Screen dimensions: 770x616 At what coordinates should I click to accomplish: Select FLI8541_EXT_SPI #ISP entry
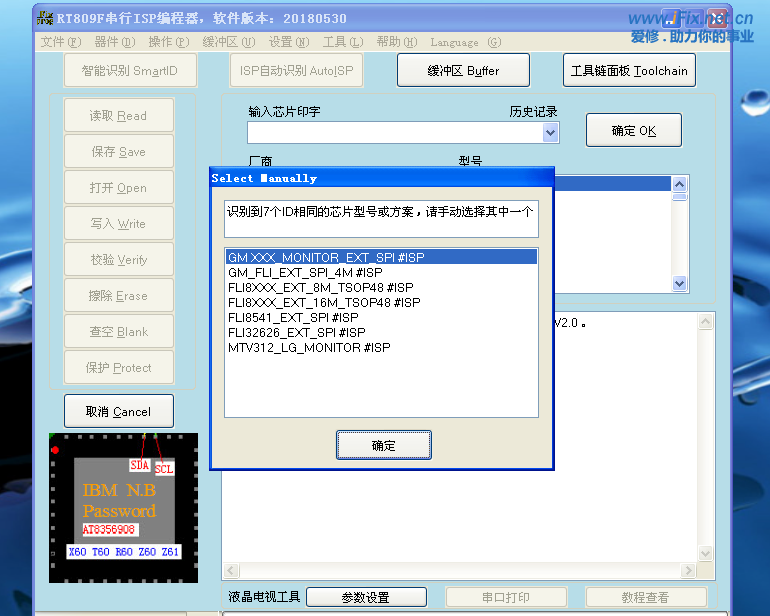(x=293, y=317)
